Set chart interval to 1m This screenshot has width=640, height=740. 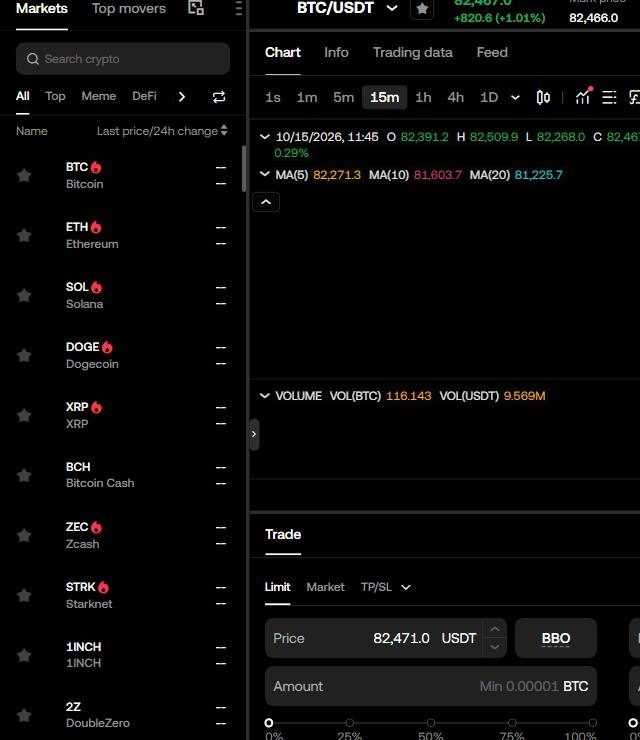[307, 98]
